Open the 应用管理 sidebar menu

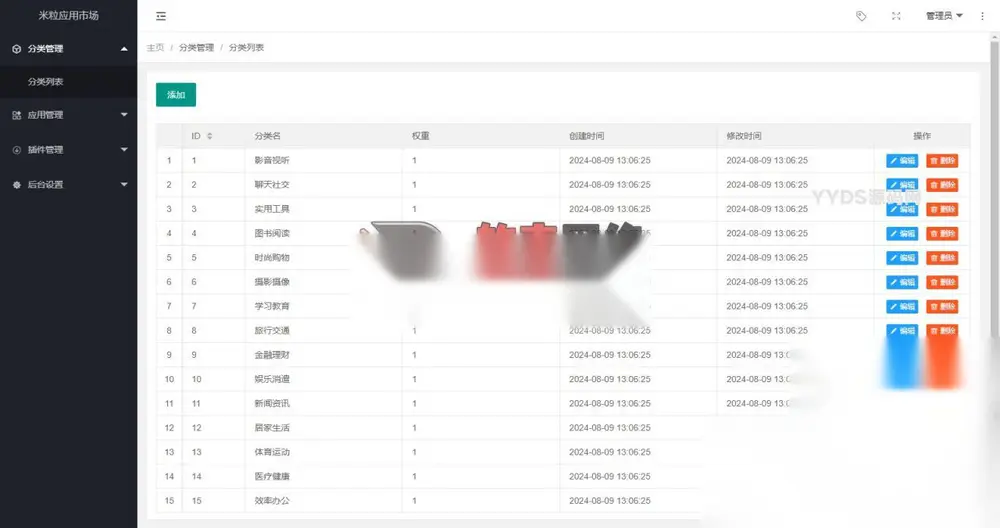point(68,115)
